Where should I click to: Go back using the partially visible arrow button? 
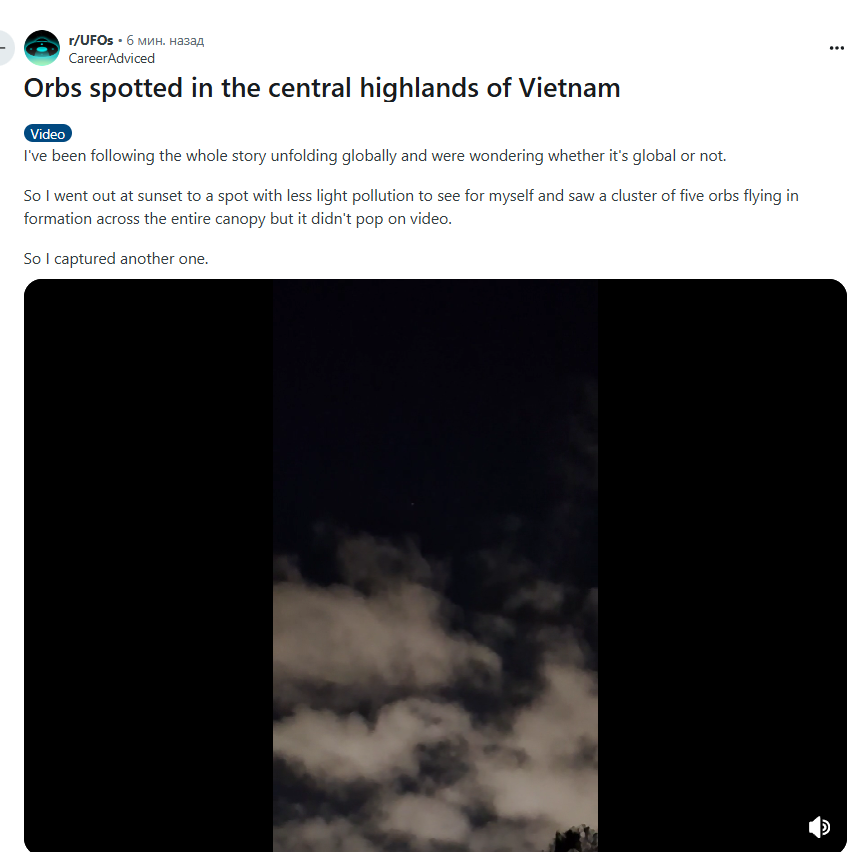click(x=5, y=48)
